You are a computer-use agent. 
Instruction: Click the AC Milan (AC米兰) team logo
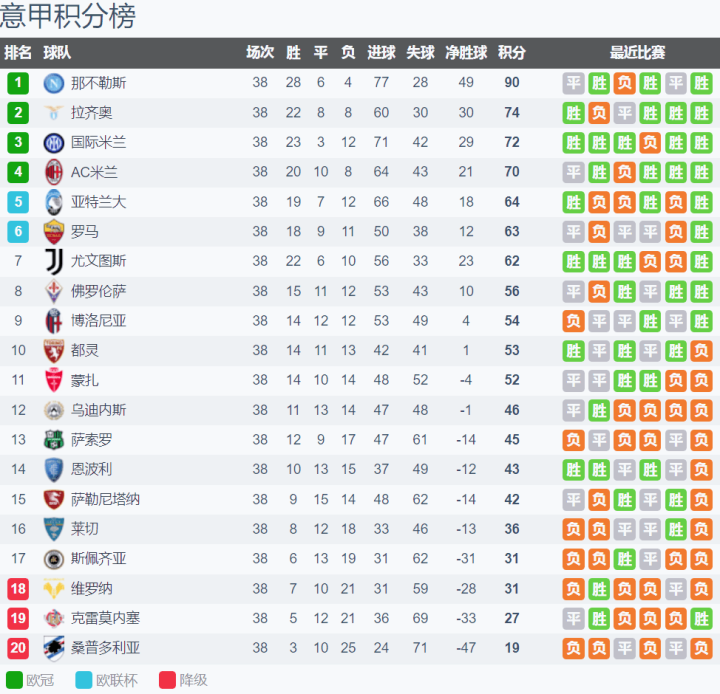pos(54,172)
